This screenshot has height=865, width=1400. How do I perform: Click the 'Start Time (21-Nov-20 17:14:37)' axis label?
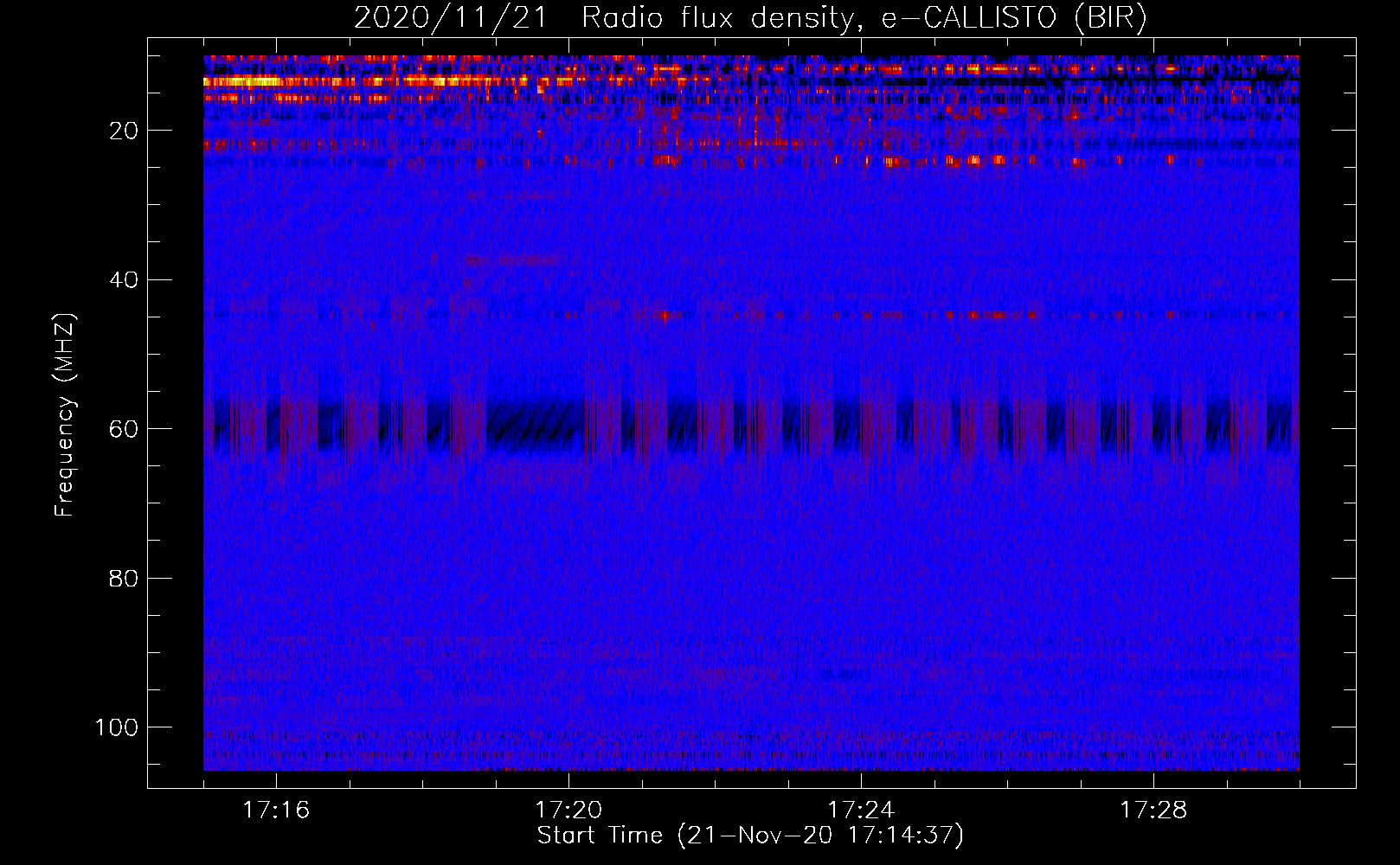750,836
